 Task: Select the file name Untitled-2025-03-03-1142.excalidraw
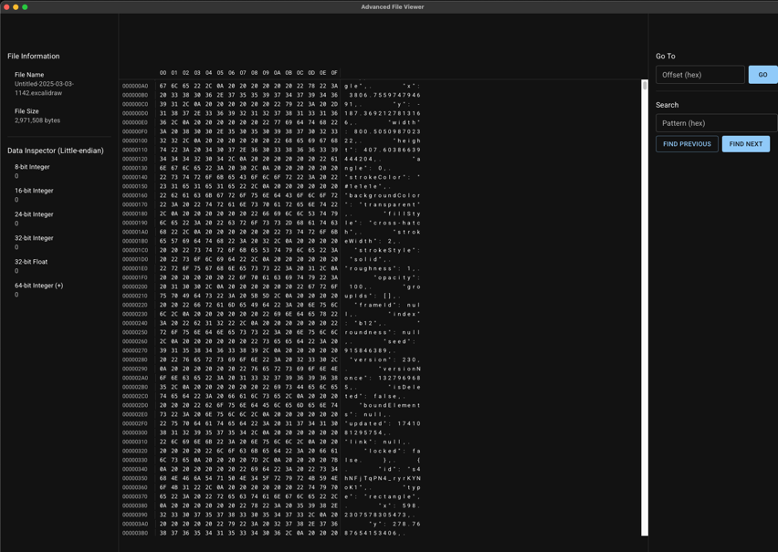(x=44, y=88)
